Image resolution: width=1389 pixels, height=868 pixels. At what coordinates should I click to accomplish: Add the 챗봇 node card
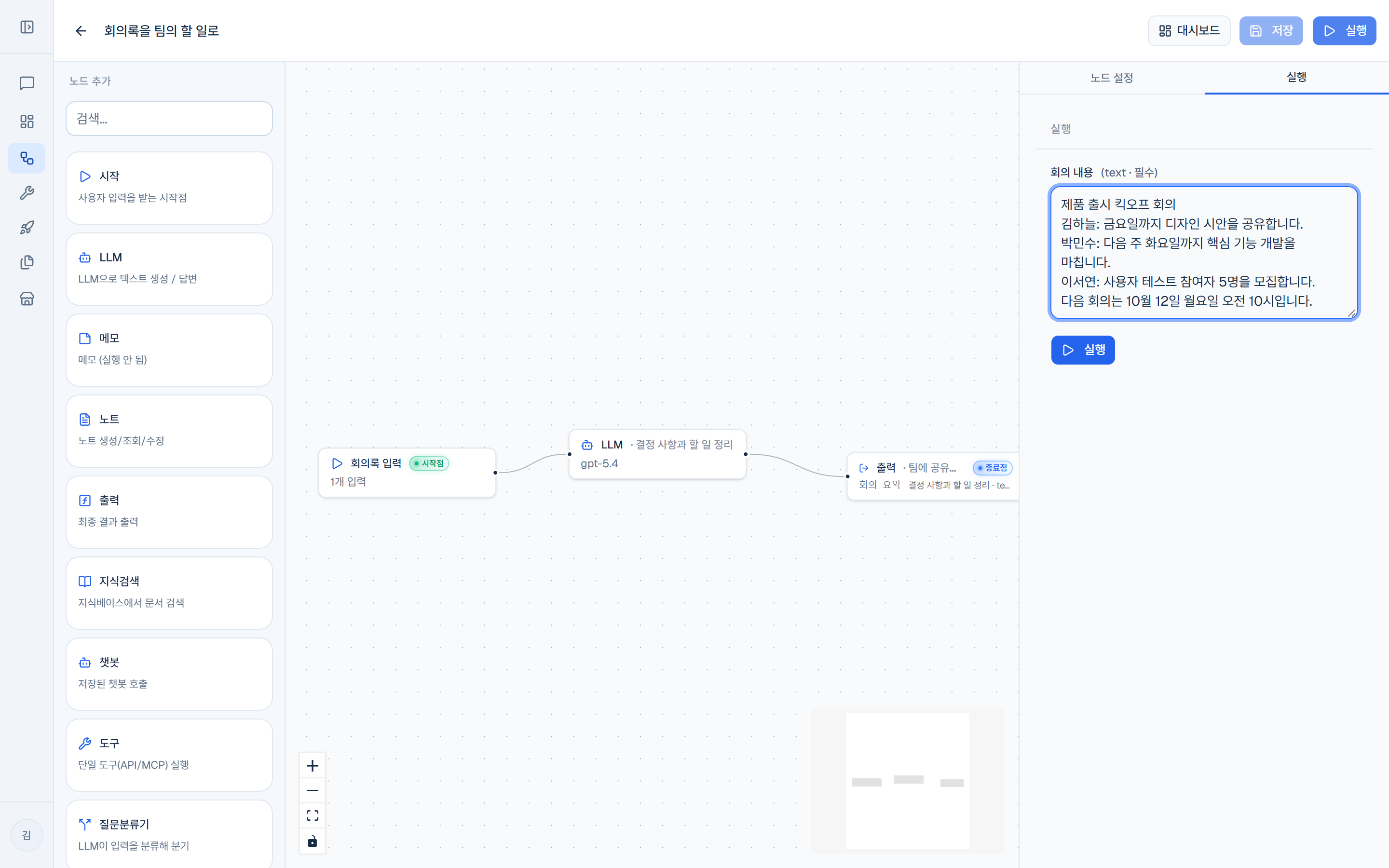(169, 674)
